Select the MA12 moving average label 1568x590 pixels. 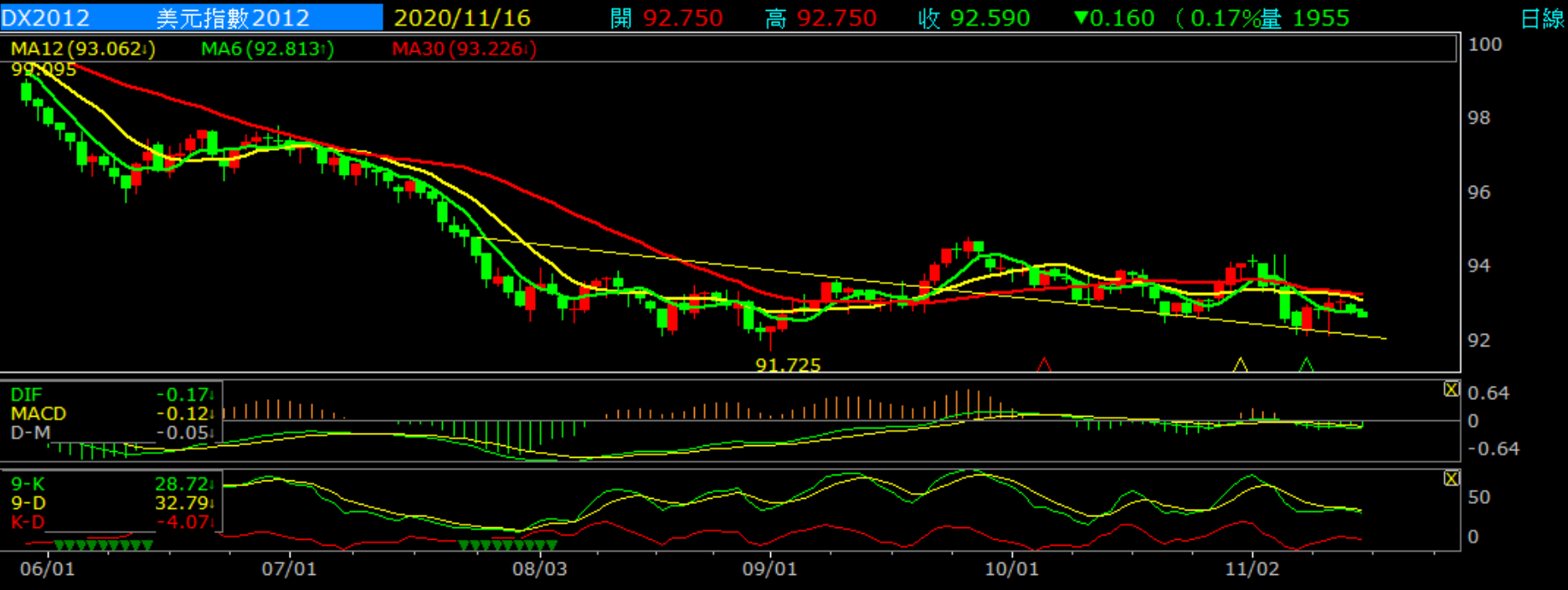[x=83, y=49]
